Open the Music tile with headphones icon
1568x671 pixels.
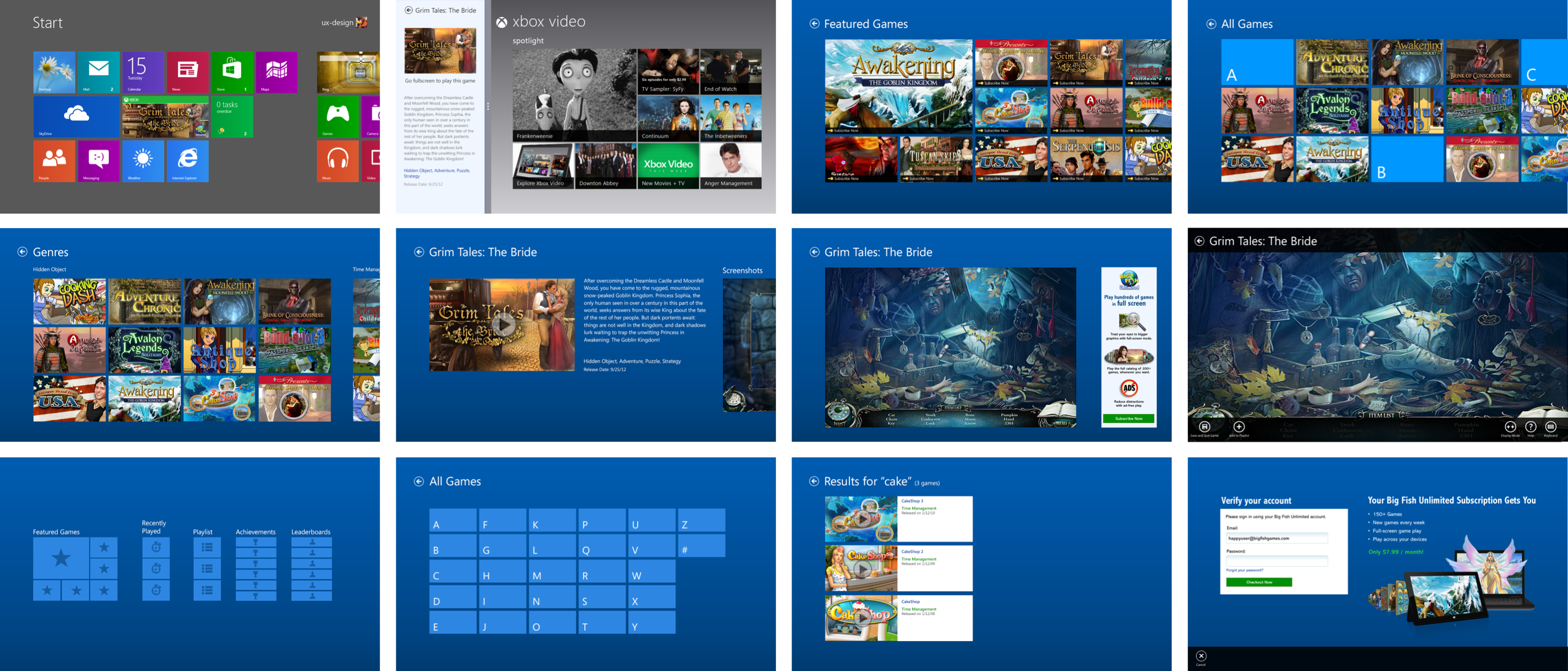(338, 161)
